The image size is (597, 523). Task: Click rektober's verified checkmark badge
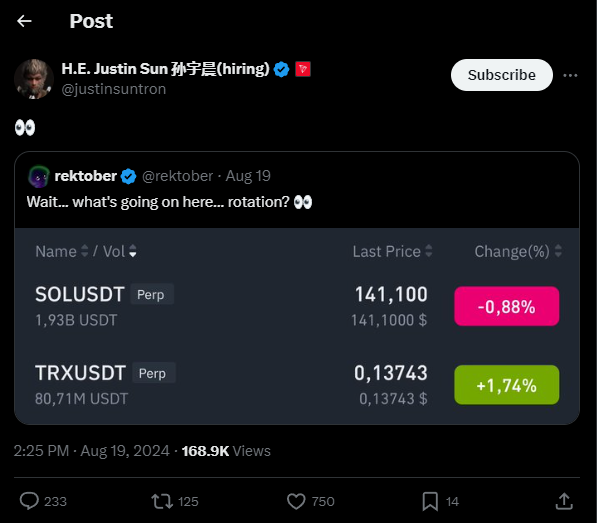128,176
